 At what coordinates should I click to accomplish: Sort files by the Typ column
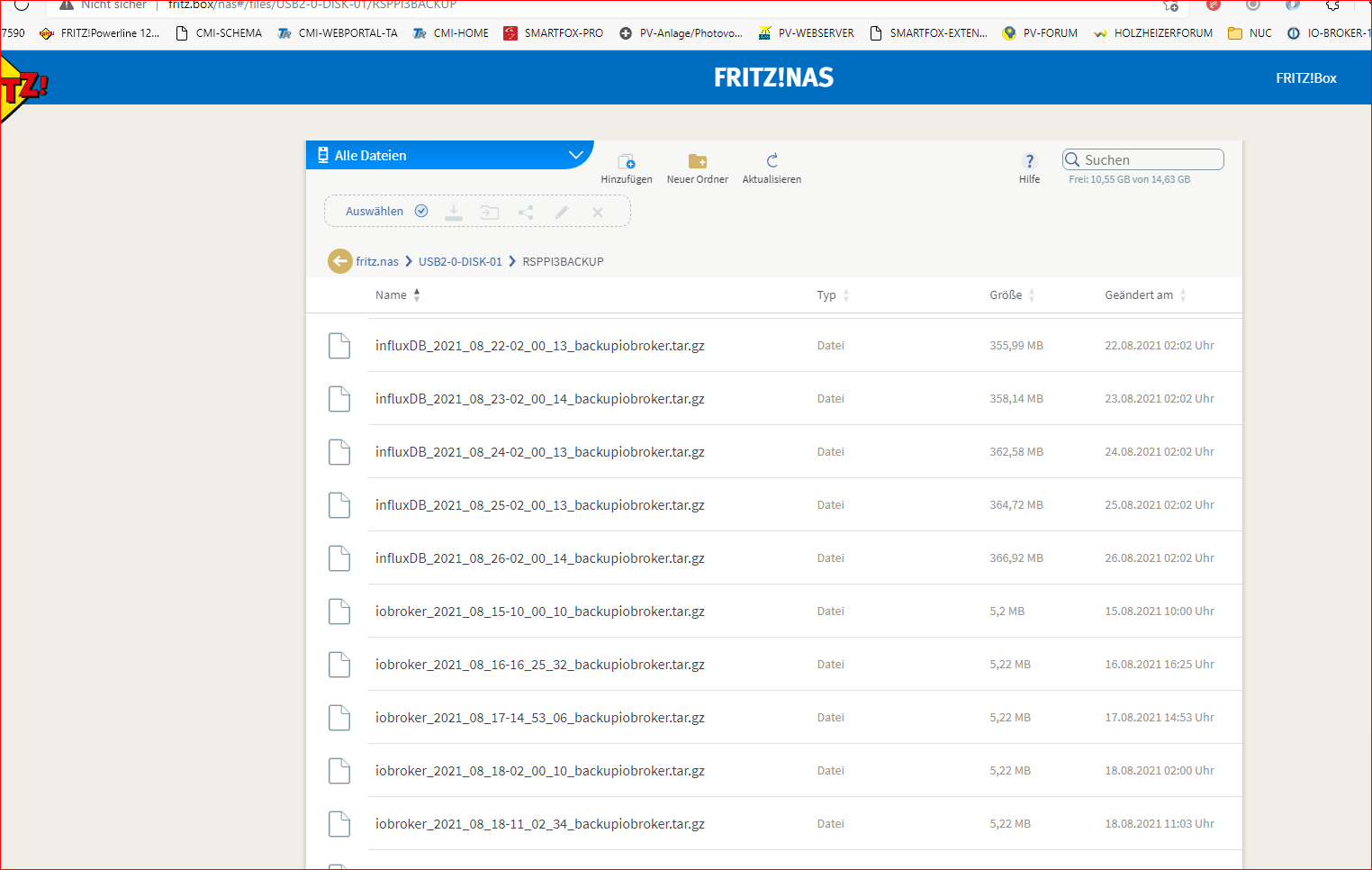click(833, 295)
